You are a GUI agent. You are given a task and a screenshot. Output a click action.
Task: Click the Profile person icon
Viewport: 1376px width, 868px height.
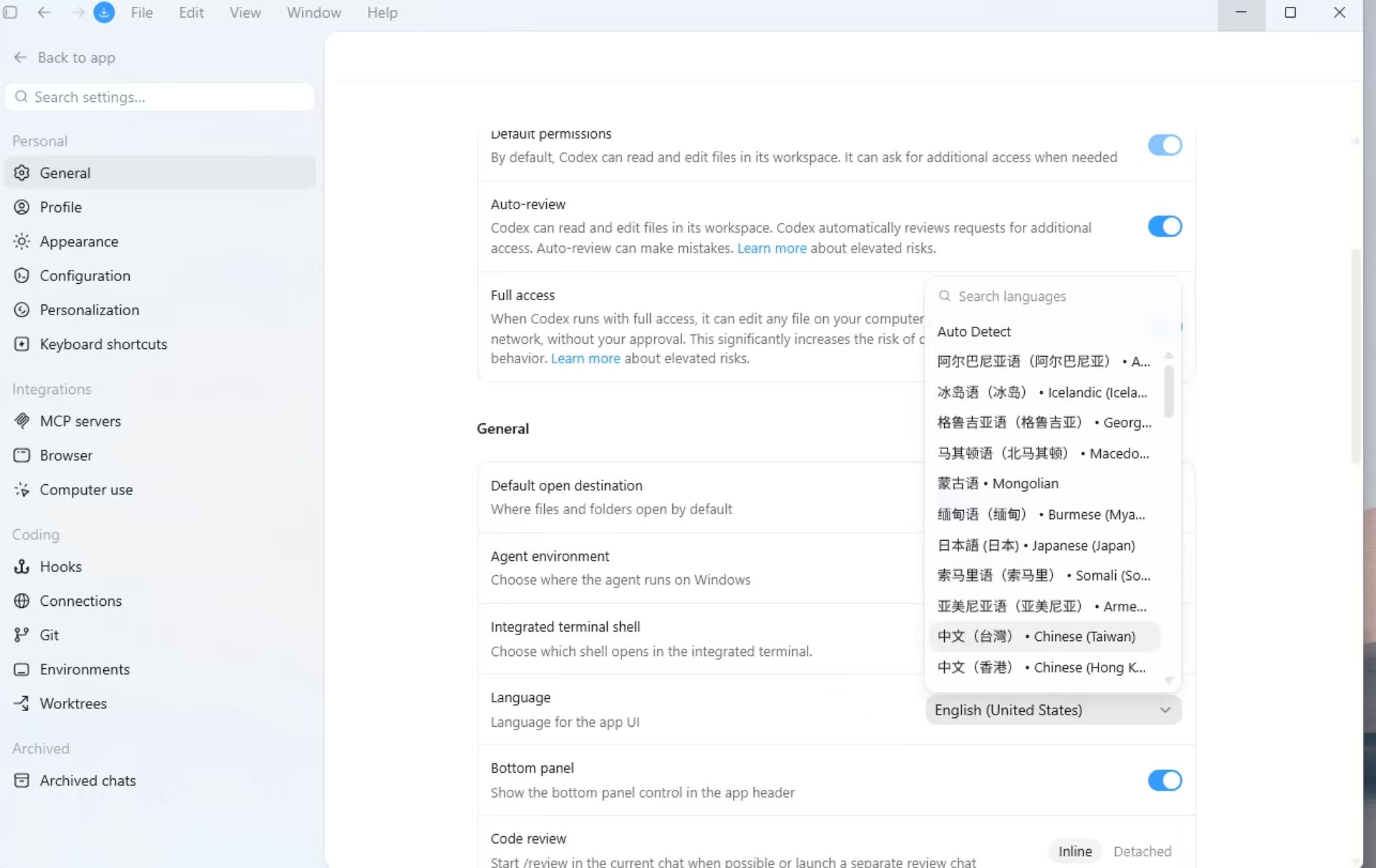point(22,207)
